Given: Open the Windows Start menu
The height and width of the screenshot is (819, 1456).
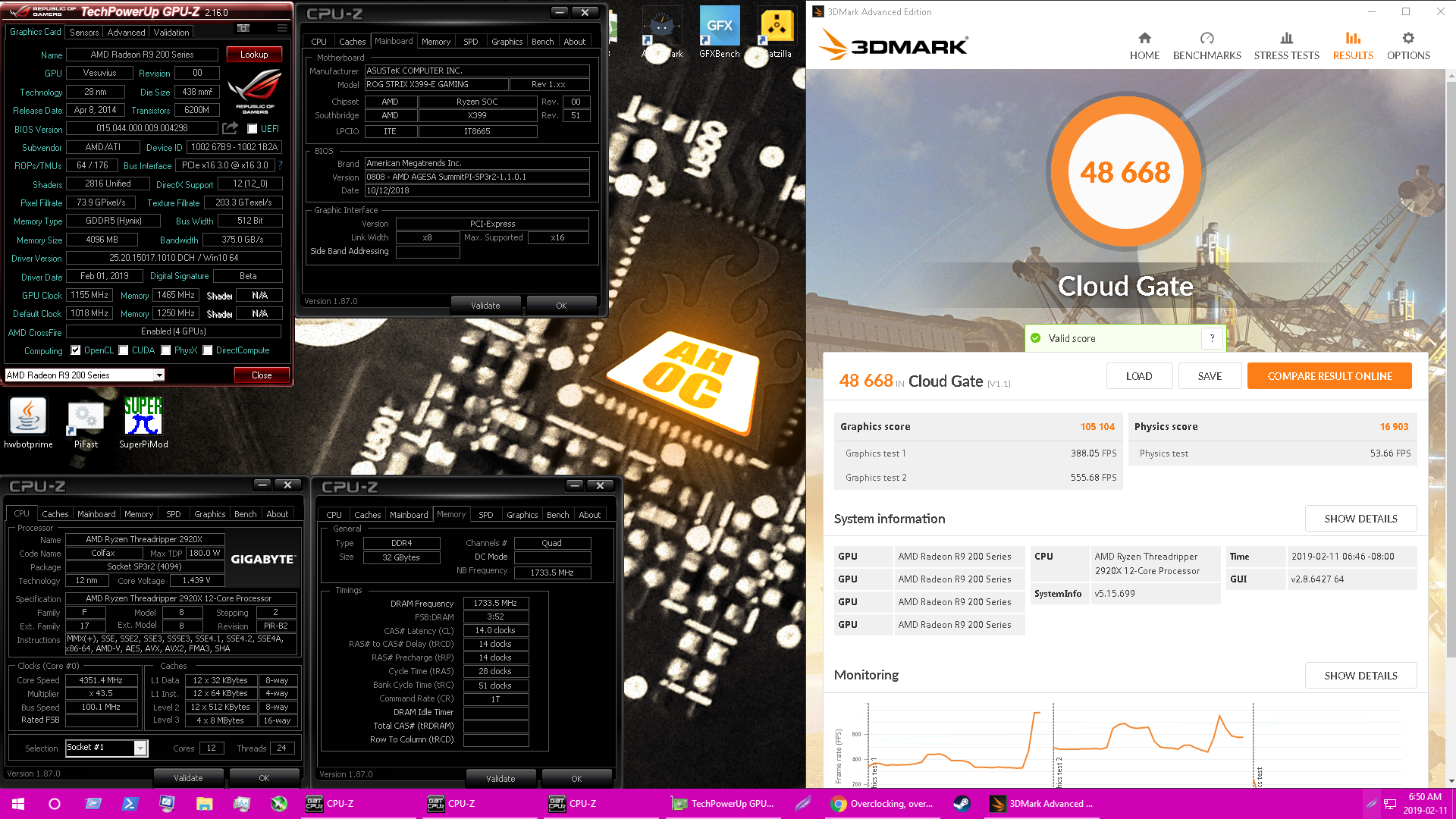Looking at the screenshot, I should [18, 804].
